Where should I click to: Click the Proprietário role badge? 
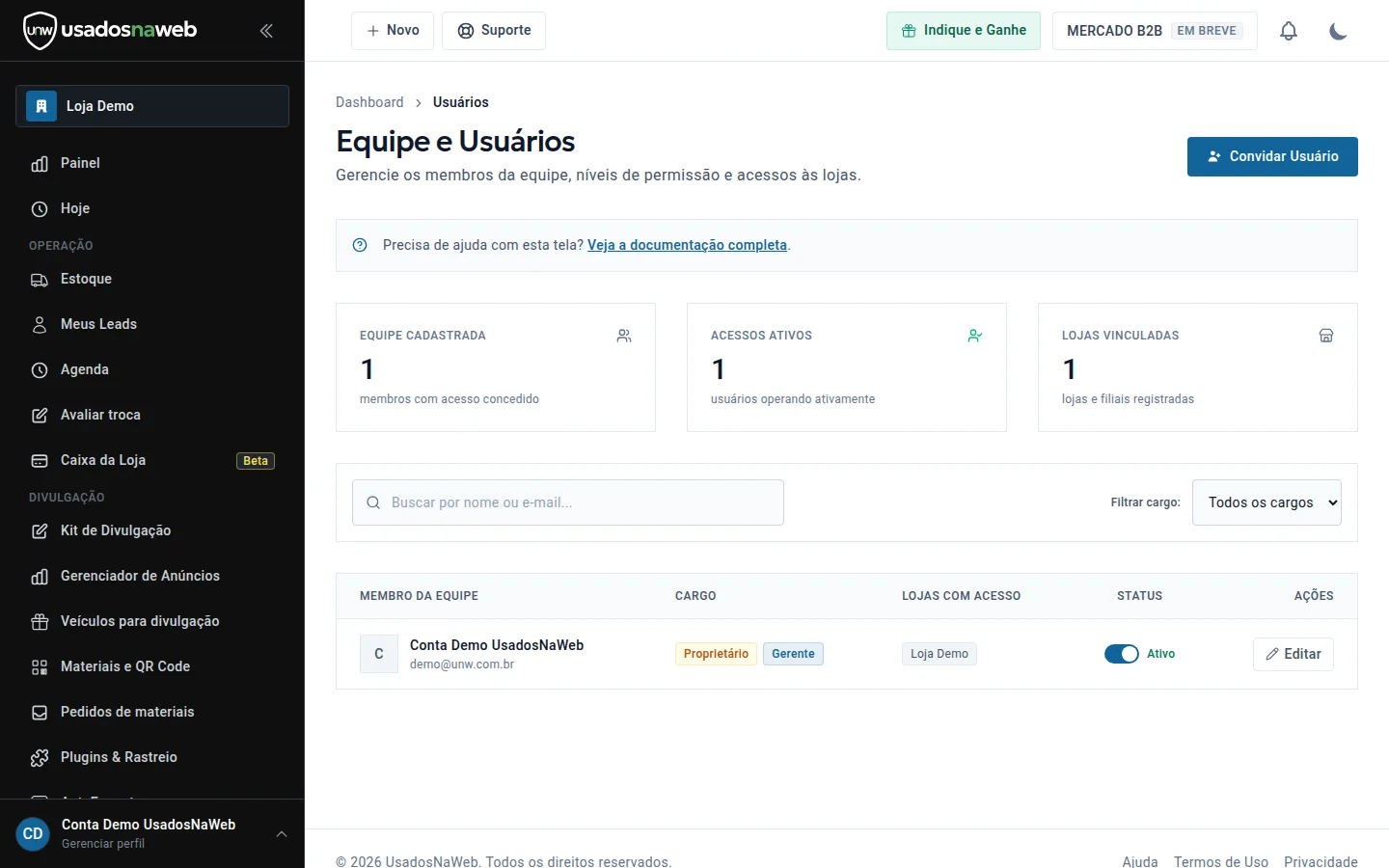point(716,654)
